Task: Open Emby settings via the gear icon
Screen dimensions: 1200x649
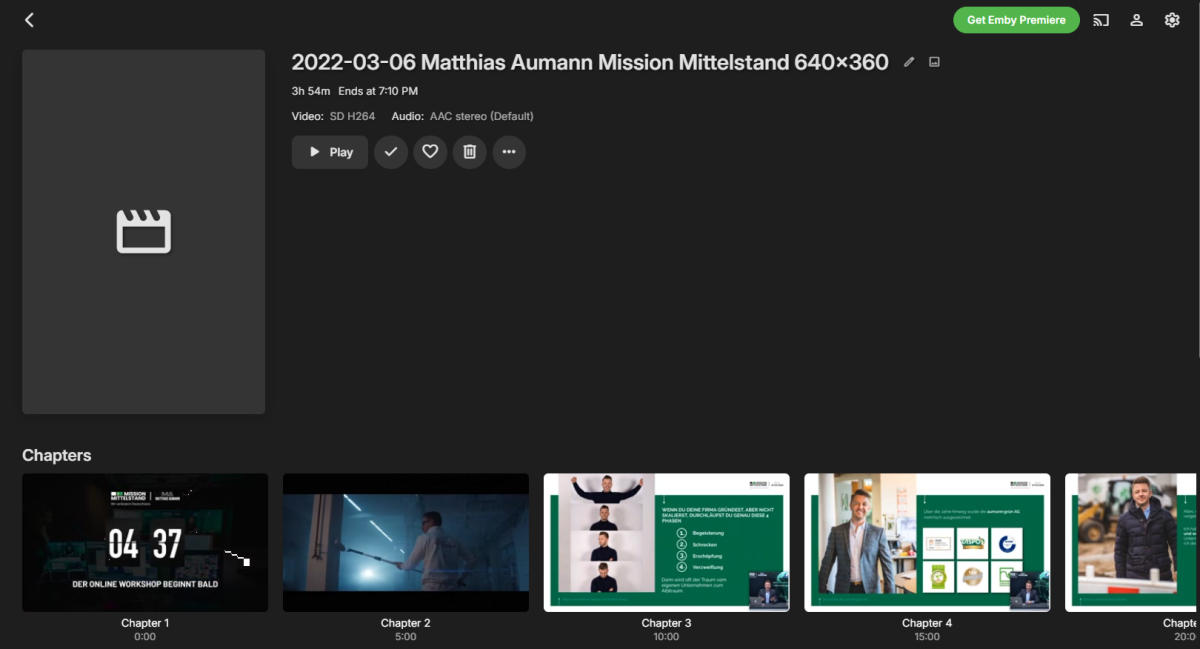Action: click(x=1172, y=19)
